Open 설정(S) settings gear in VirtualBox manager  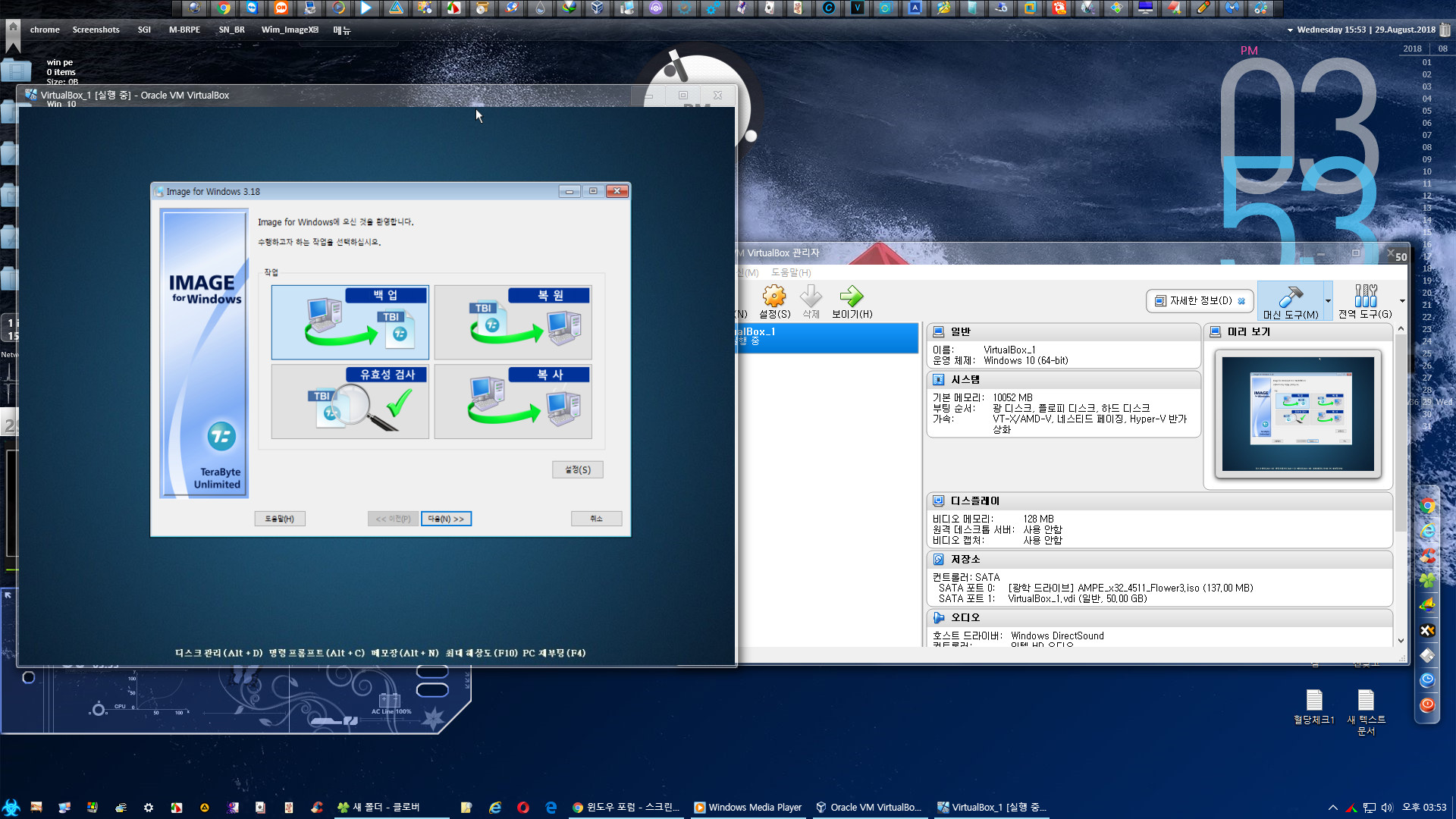click(x=774, y=302)
